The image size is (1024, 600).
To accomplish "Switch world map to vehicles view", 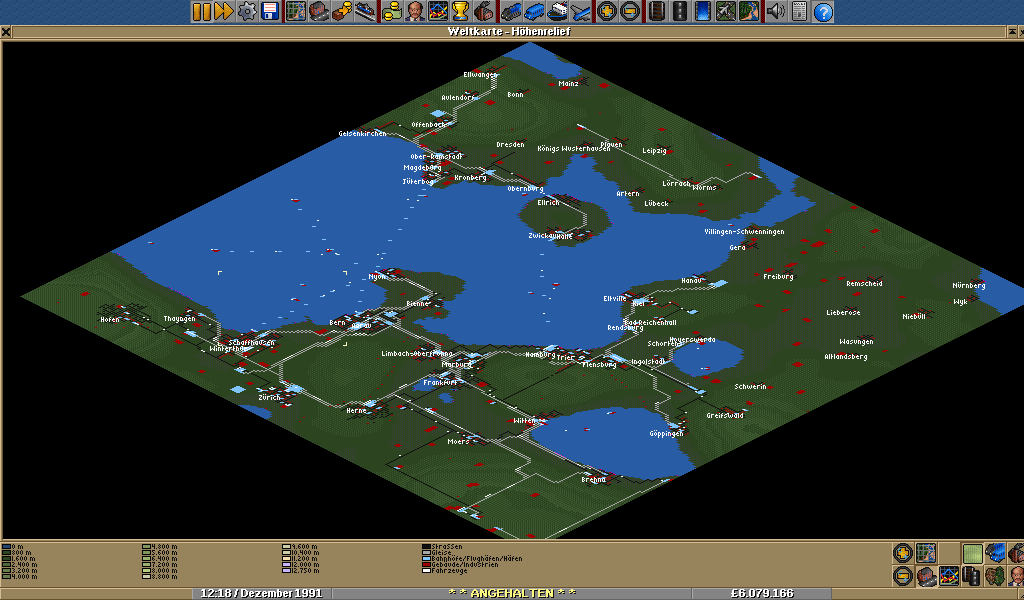I will (995, 553).
